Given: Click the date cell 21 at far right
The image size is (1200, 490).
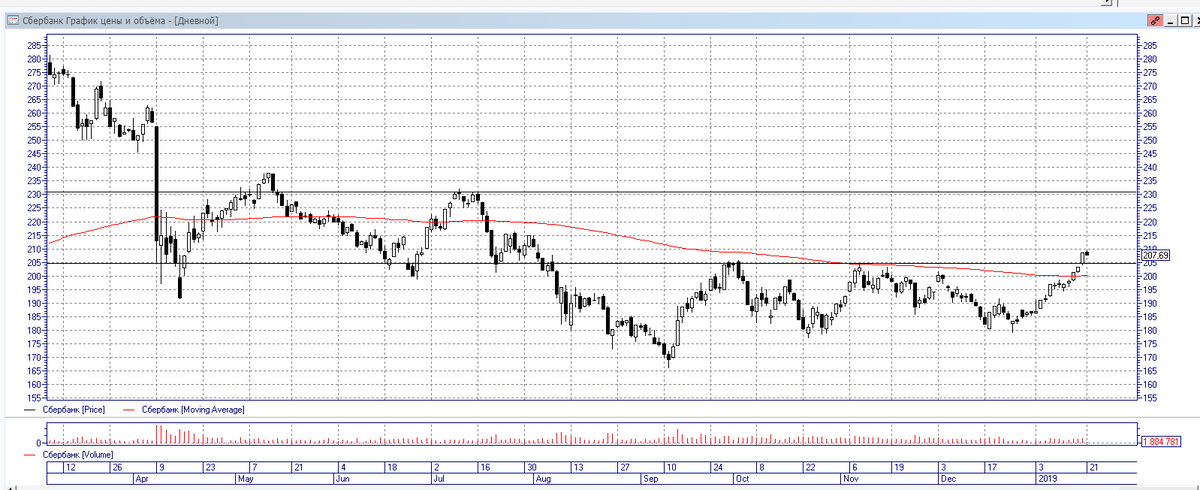Looking at the screenshot, I should [x=1091, y=467].
